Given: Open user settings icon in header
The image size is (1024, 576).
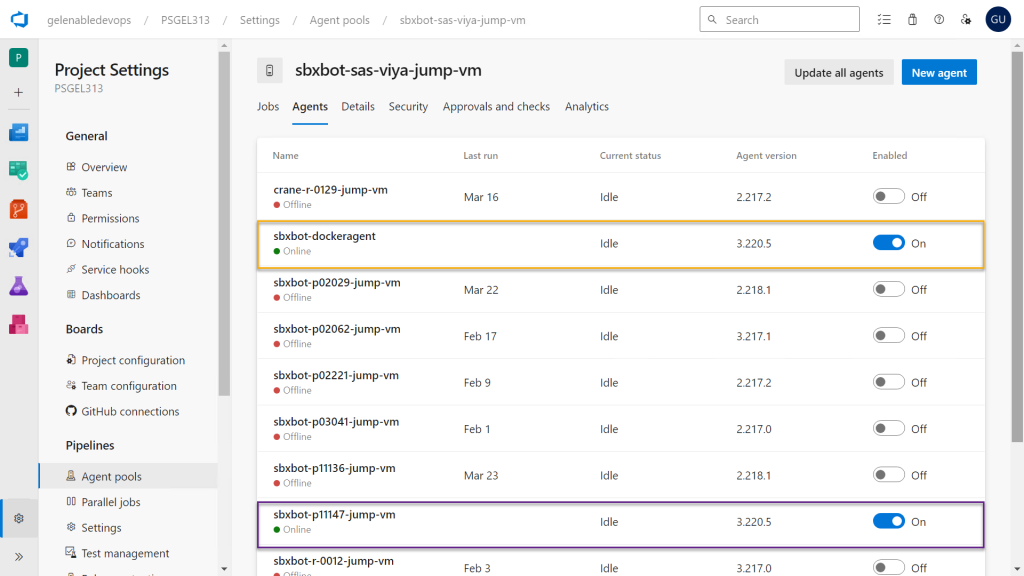Looking at the screenshot, I should [x=965, y=19].
